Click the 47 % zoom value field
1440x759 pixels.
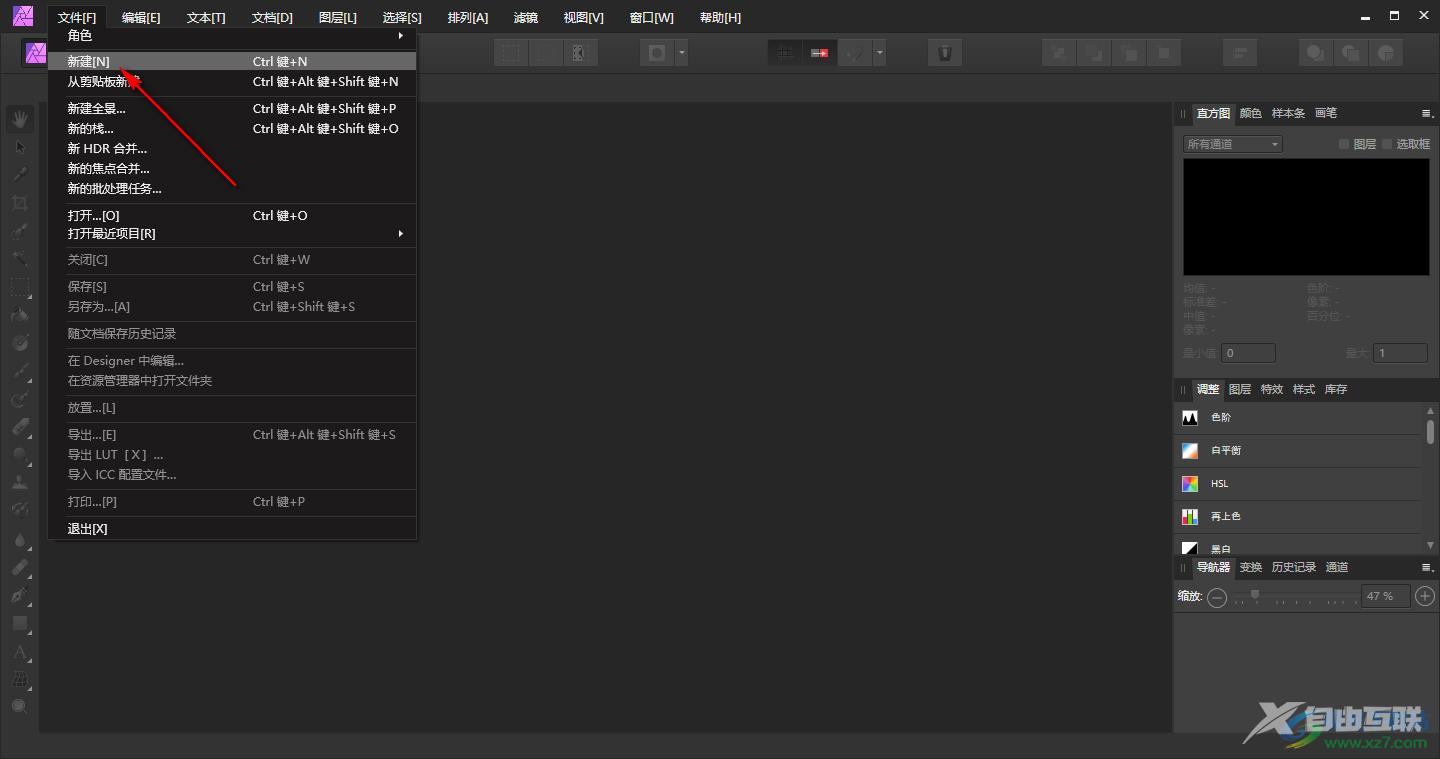coord(1386,596)
